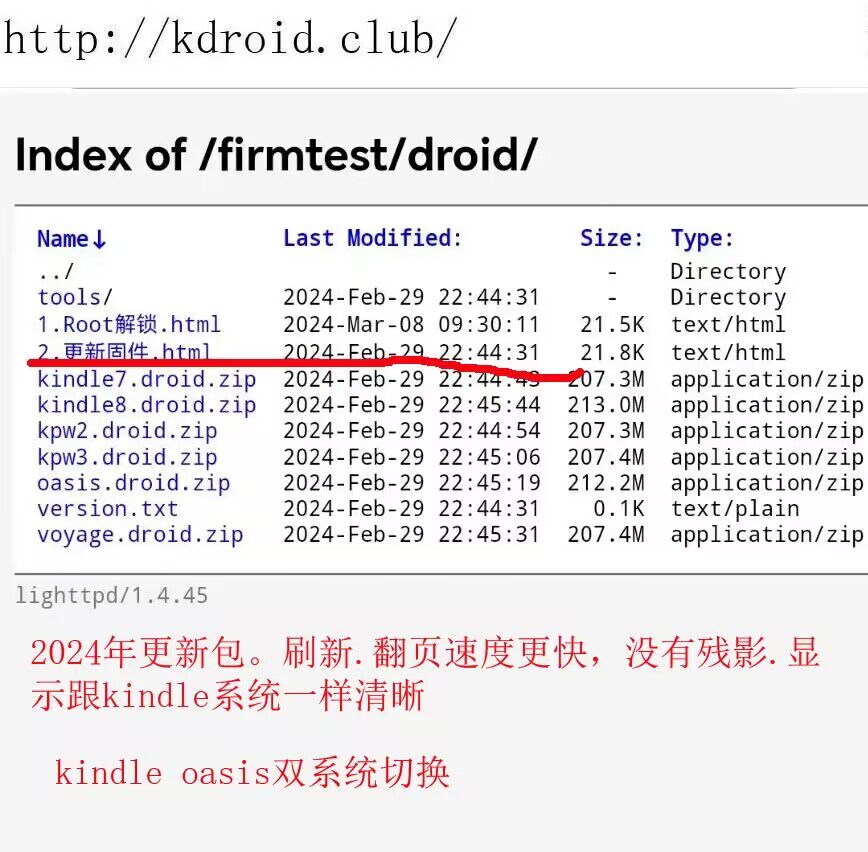Screen dimensions: 868x852
Task: Open the parent directory ../ link
Action: (x=55, y=272)
